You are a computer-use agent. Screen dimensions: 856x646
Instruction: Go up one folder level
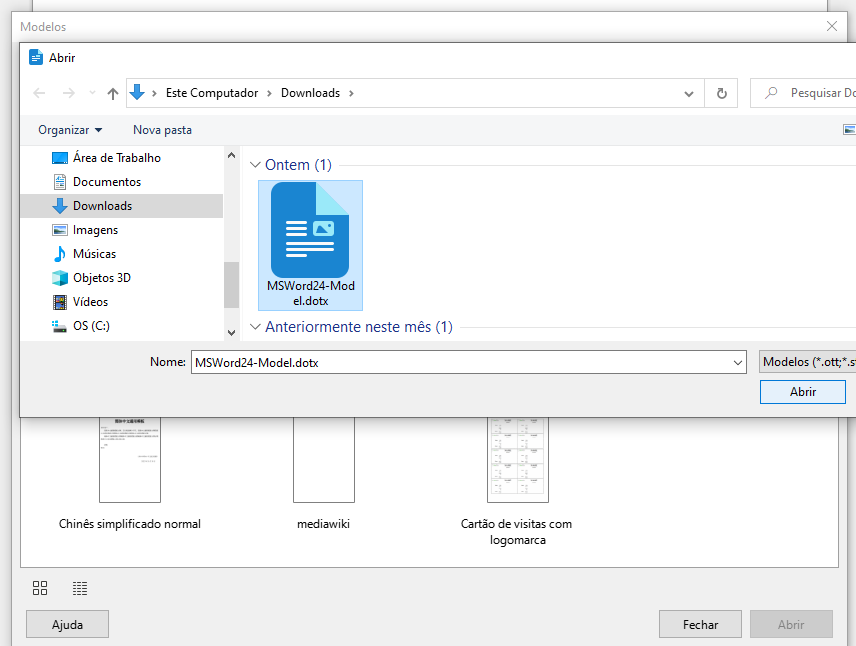(111, 92)
